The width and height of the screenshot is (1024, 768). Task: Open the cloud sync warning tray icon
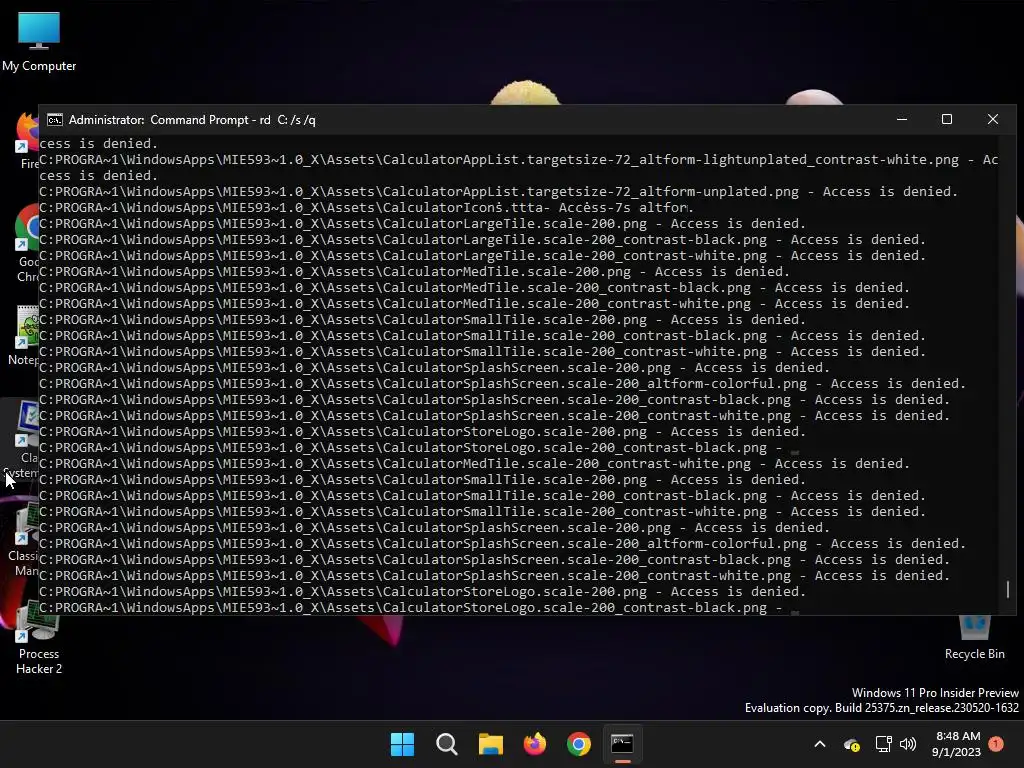click(x=852, y=744)
